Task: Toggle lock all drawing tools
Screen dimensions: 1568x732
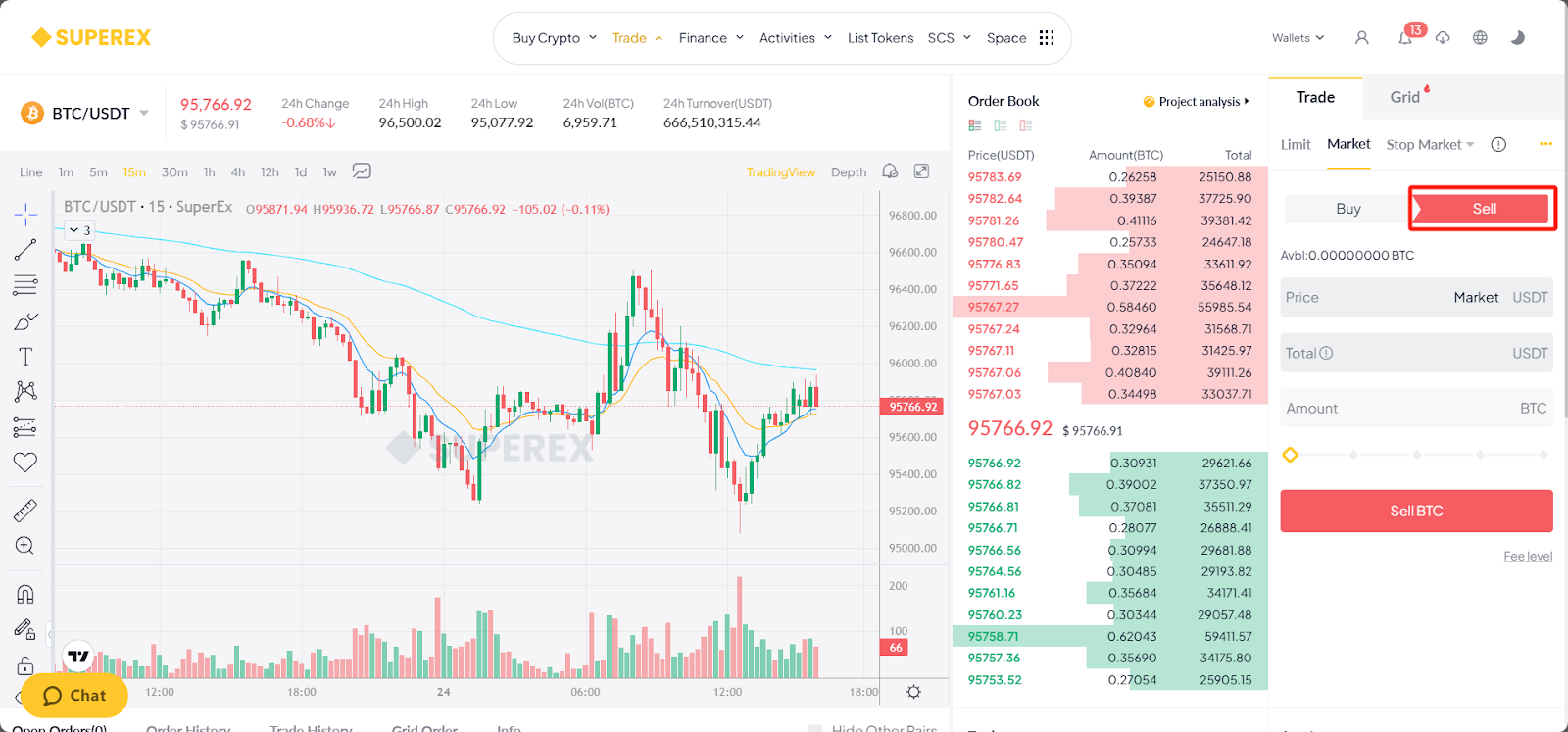Action: pos(25,666)
